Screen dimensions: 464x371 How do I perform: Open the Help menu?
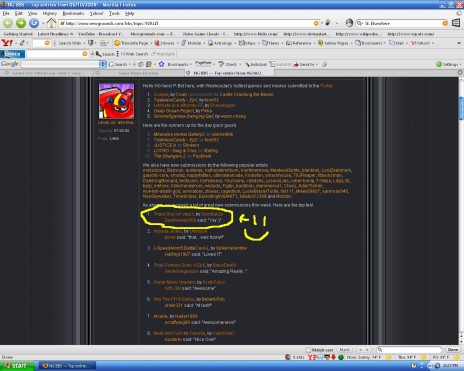coord(130,13)
